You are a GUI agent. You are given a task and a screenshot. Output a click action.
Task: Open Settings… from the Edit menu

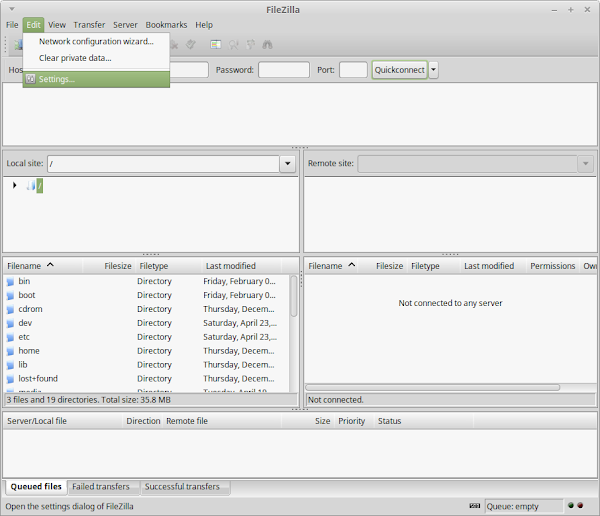pos(96,79)
